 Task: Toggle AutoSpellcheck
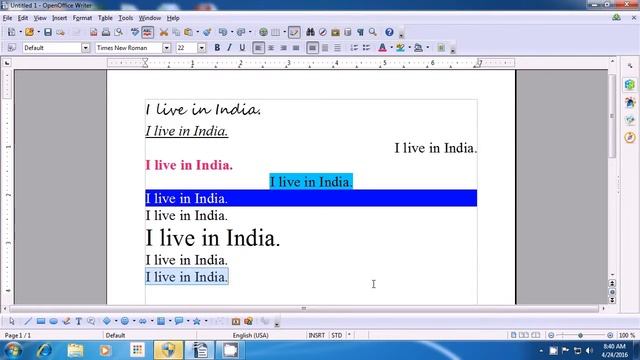pos(147,32)
